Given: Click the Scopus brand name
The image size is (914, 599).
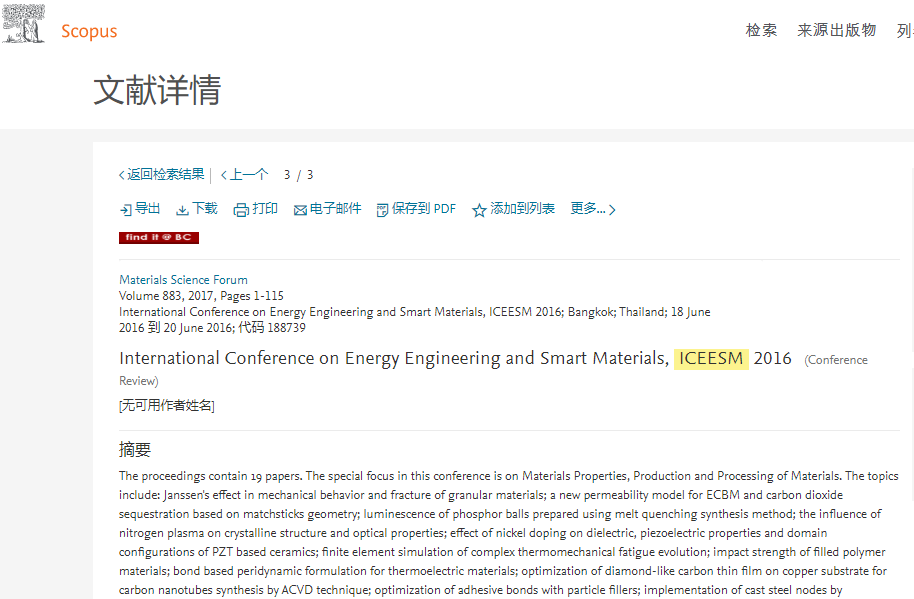Looking at the screenshot, I should (x=89, y=31).
